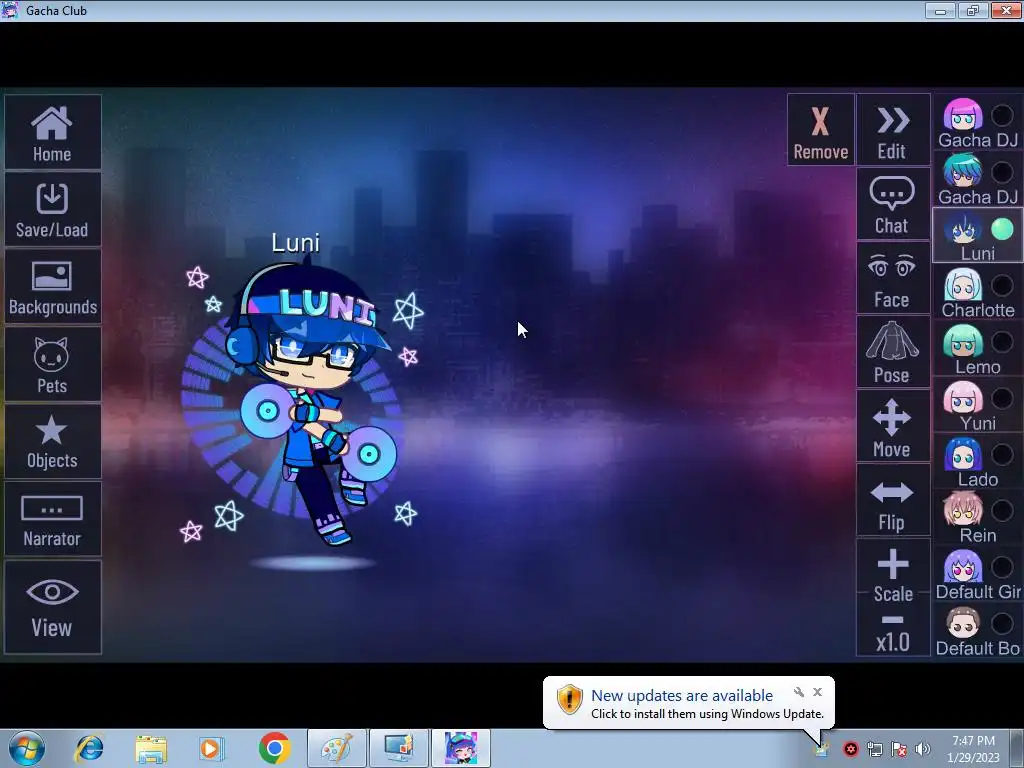Toggle Lemo's visibility circle
Screen dimensions: 1024x768
pos(1002,342)
